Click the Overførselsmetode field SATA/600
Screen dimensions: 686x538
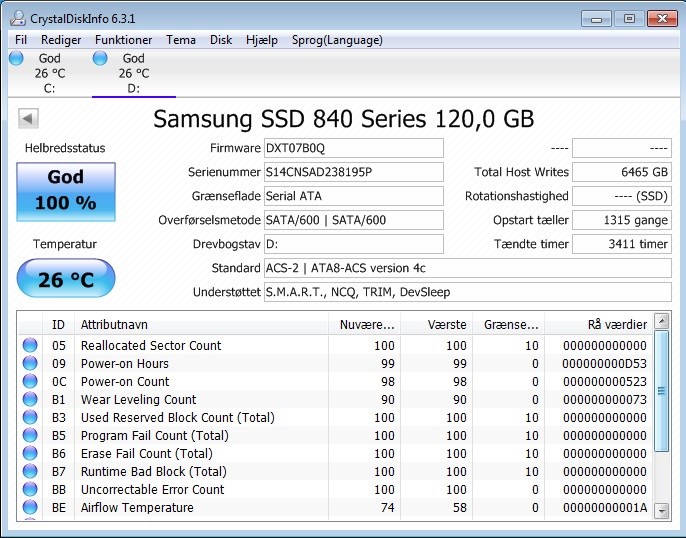354,220
